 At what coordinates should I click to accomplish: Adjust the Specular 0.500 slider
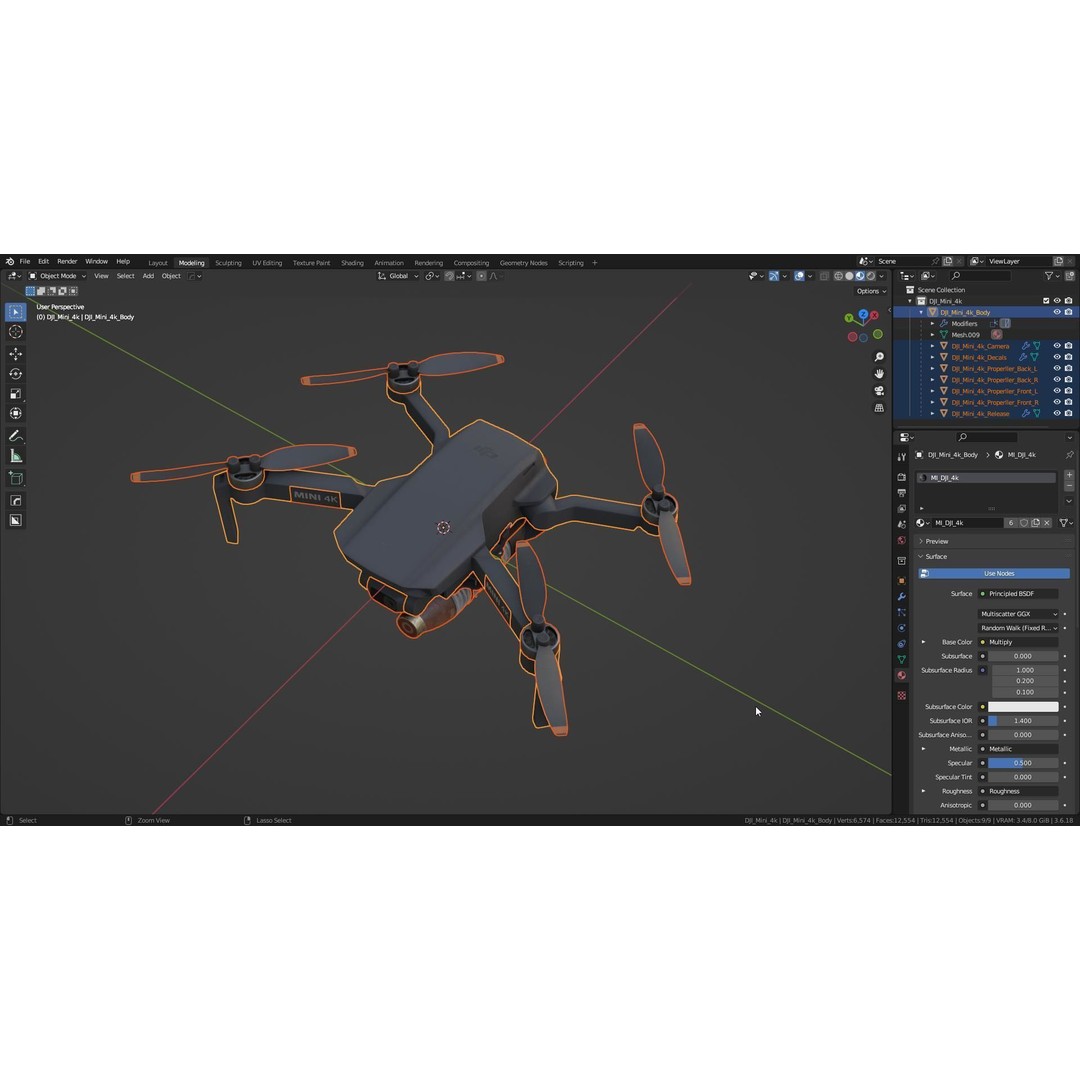coord(1023,763)
